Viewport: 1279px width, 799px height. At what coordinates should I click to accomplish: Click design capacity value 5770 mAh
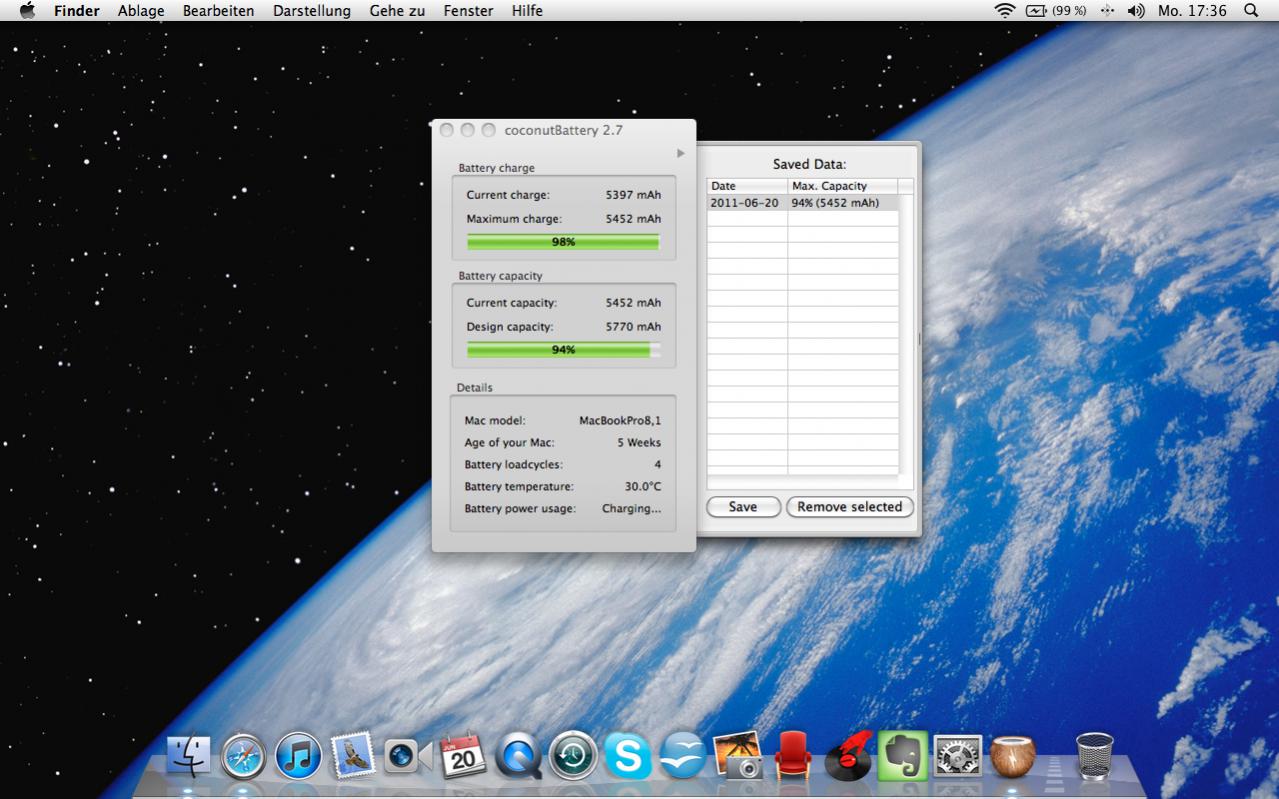pos(633,327)
